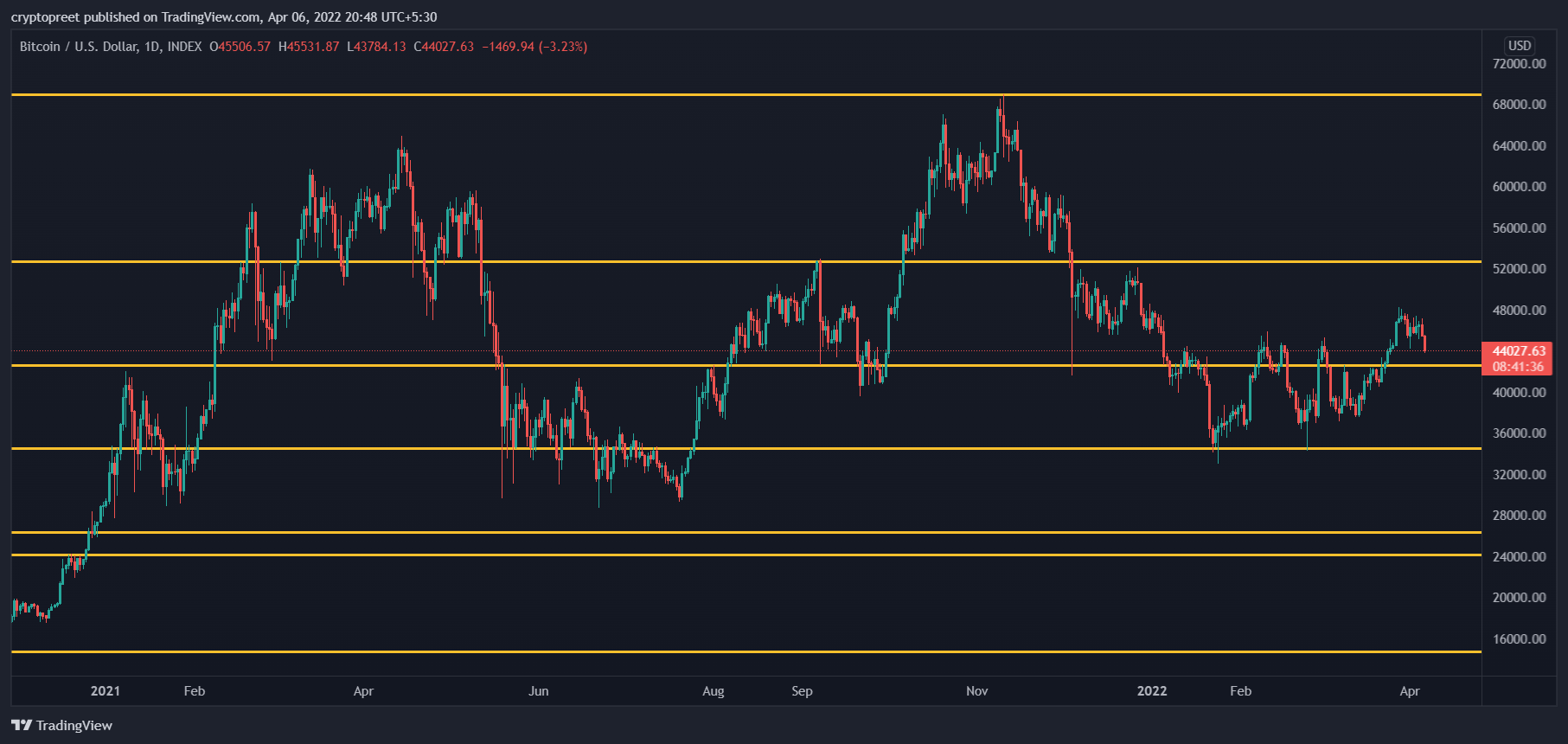Click the Nov label on time axis
This screenshot has width=1568, height=744.
[977, 691]
